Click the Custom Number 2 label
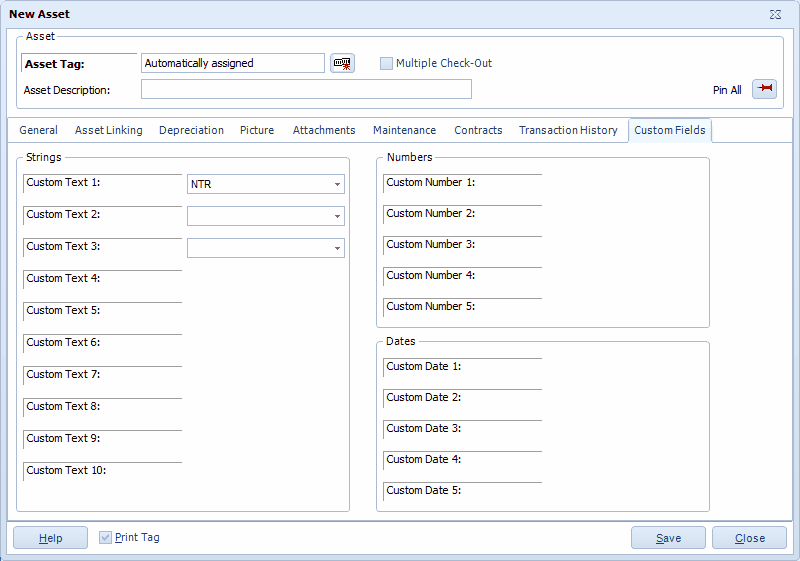800x561 pixels. point(431,214)
